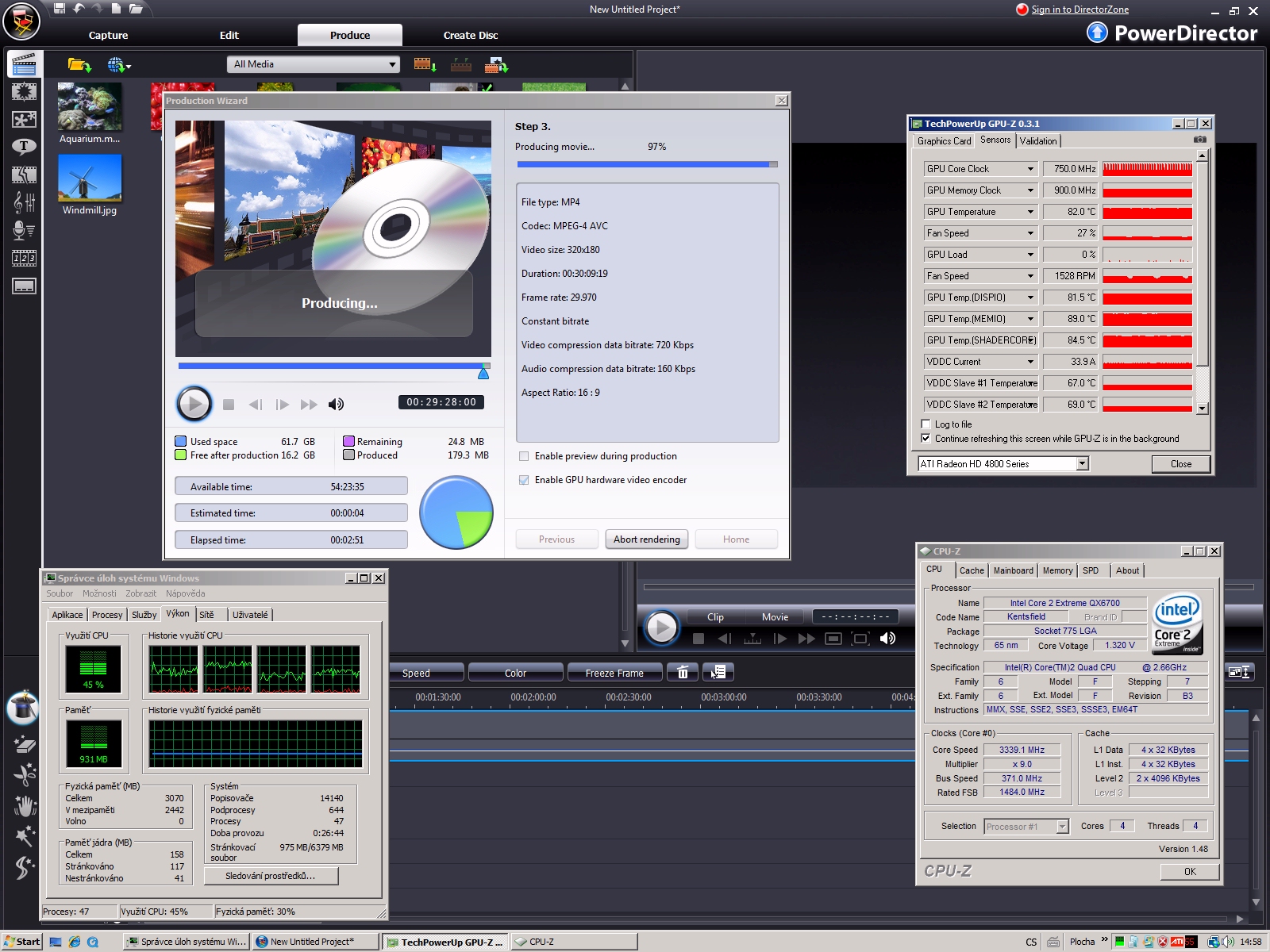Image resolution: width=1270 pixels, height=952 pixels.
Task: Open the GPU Temp.(DISPIO) sensor dropdown
Action: point(1030,297)
